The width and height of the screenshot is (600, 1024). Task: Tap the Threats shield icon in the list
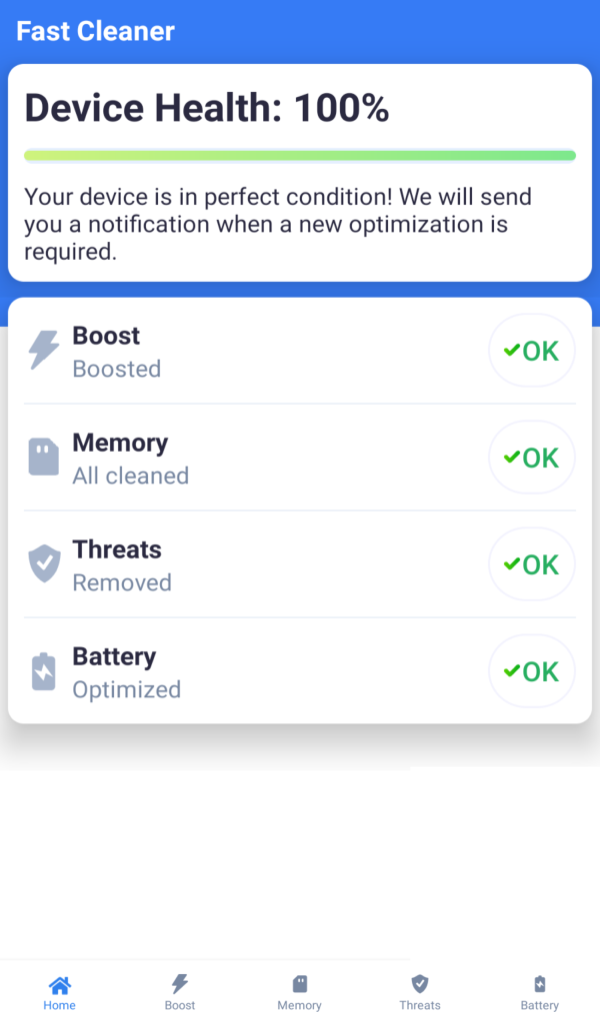click(x=44, y=564)
